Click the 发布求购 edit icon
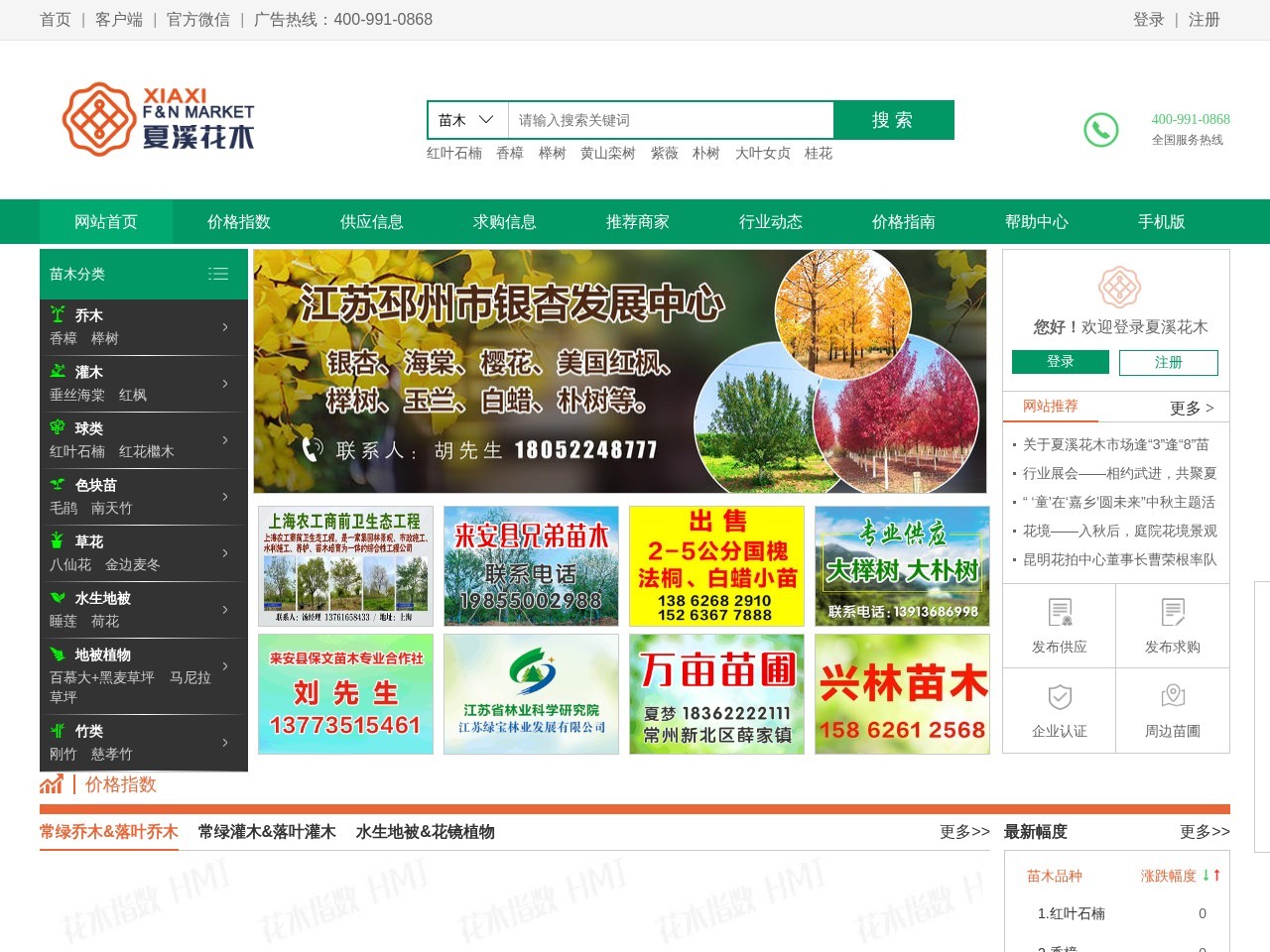 click(x=1173, y=613)
